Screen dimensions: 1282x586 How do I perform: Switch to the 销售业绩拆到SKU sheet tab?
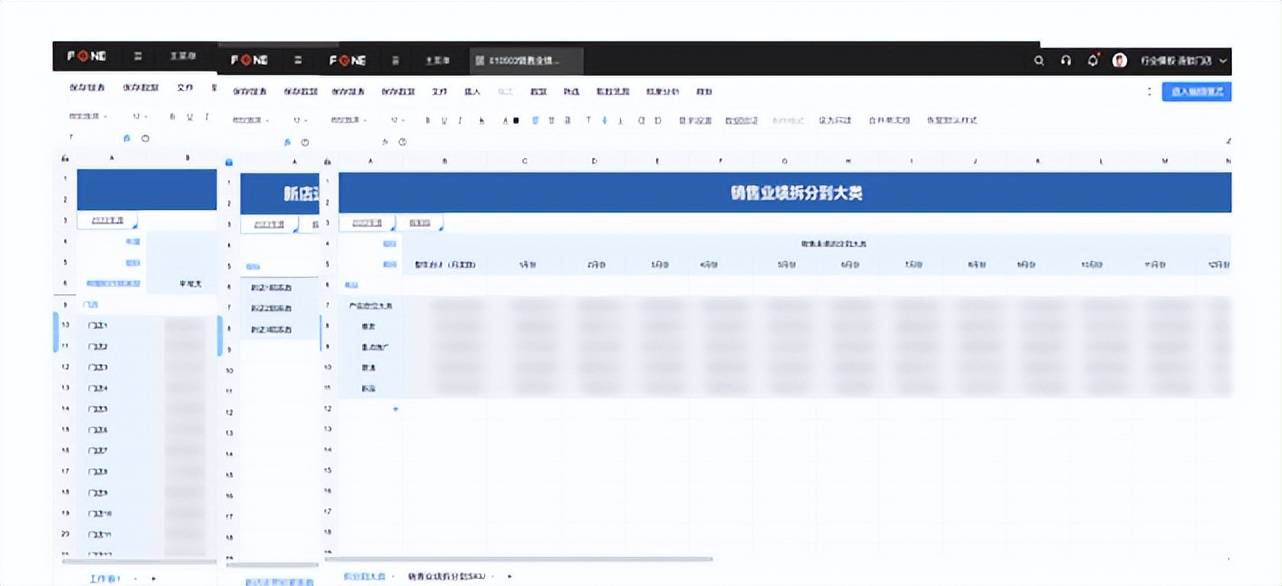click(x=448, y=577)
